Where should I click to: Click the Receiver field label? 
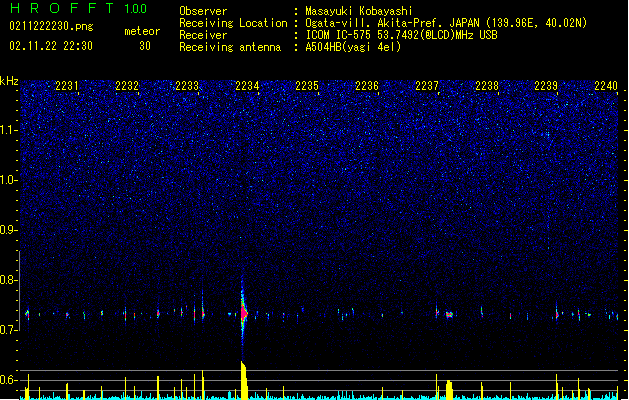(203, 35)
